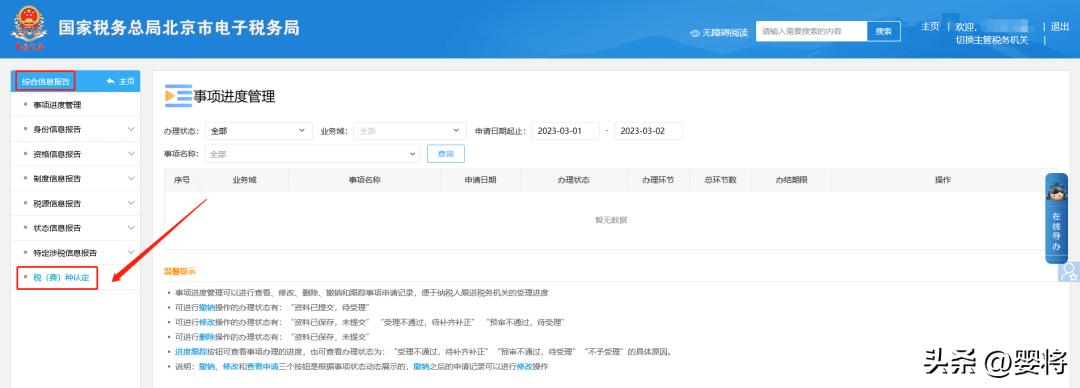Click 切换主管税务机关 in the header
This screenshot has width=1080, height=388.
tap(991, 40)
